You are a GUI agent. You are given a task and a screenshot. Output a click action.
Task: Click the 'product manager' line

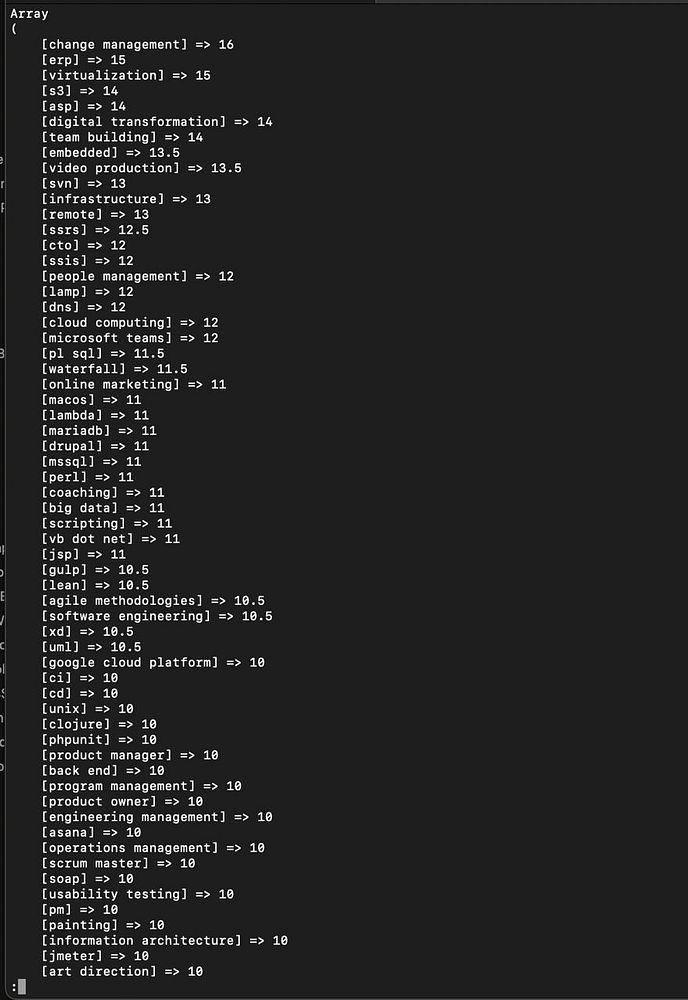(129, 755)
